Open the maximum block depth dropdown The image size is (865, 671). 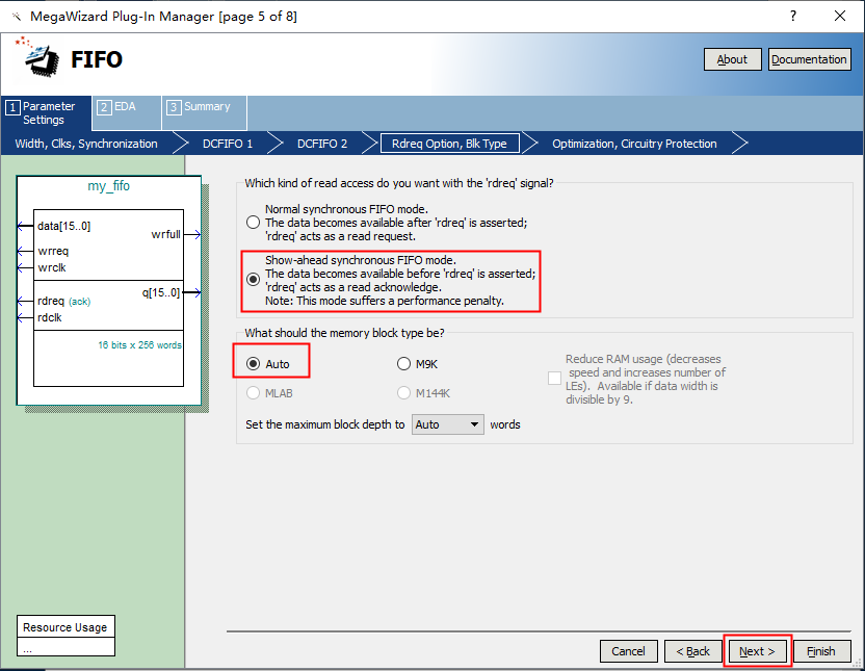click(x=448, y=424)
